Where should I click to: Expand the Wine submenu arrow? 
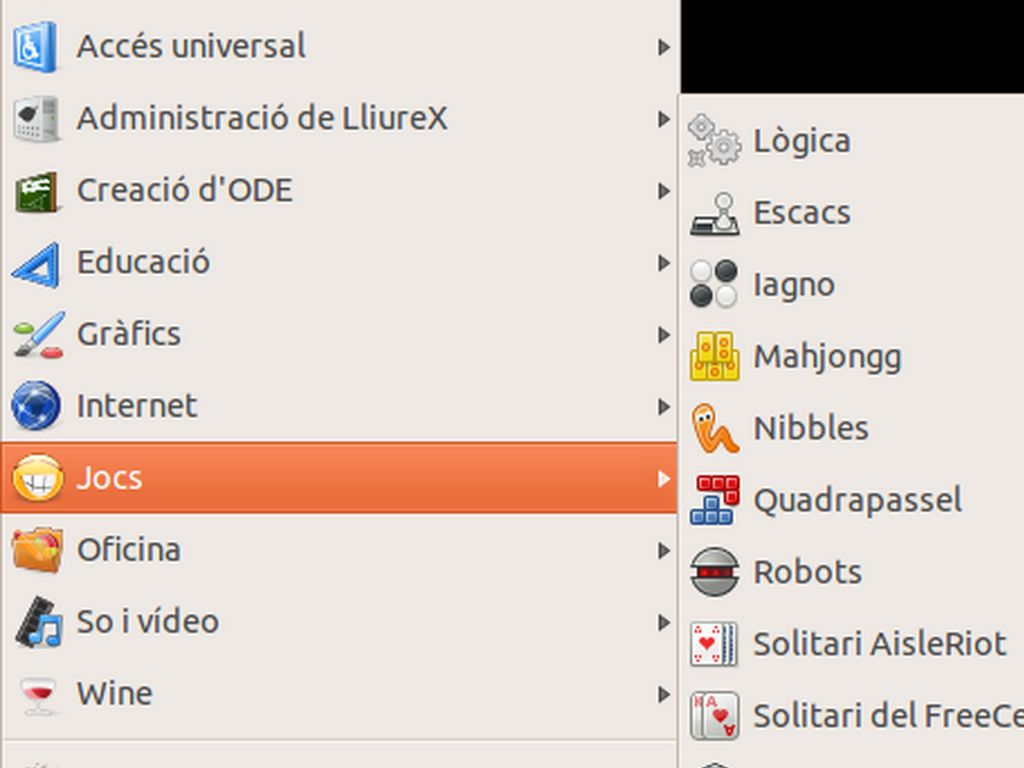tap(664, 694)
